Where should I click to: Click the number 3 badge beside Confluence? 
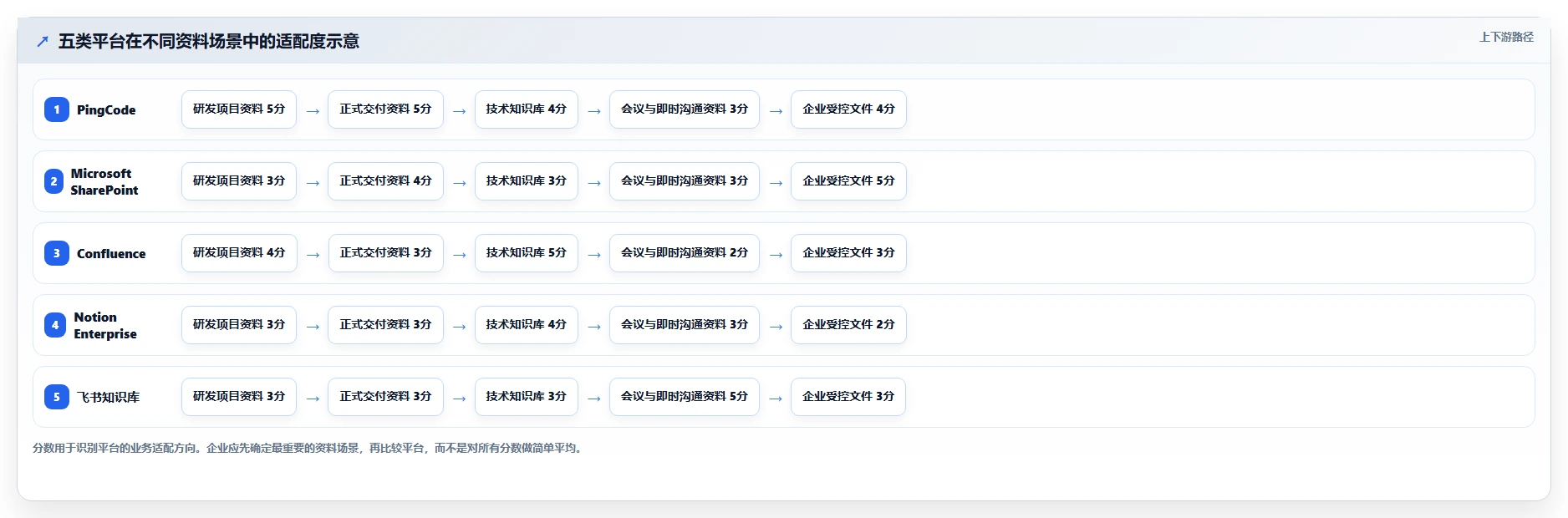pyautogui.click(x=57, y=253)
